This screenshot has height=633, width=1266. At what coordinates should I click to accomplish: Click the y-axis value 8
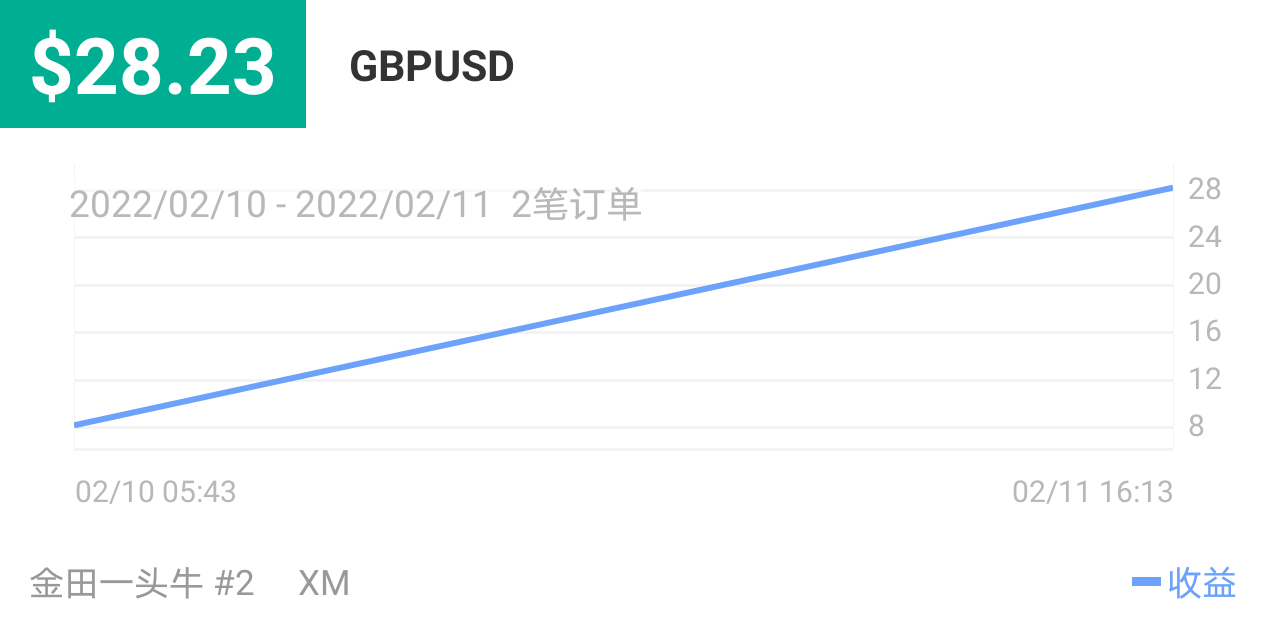pyautogui.click(x=1196, y=427)
